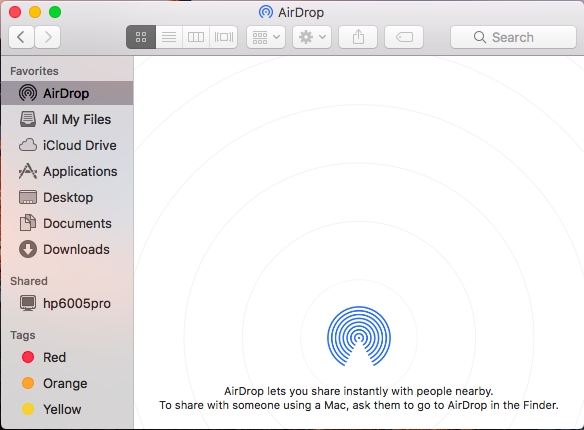The width and height of the screenshot is (584, 430).
Task: Open iCloud Drive in the sidebar
Action: 67,145
